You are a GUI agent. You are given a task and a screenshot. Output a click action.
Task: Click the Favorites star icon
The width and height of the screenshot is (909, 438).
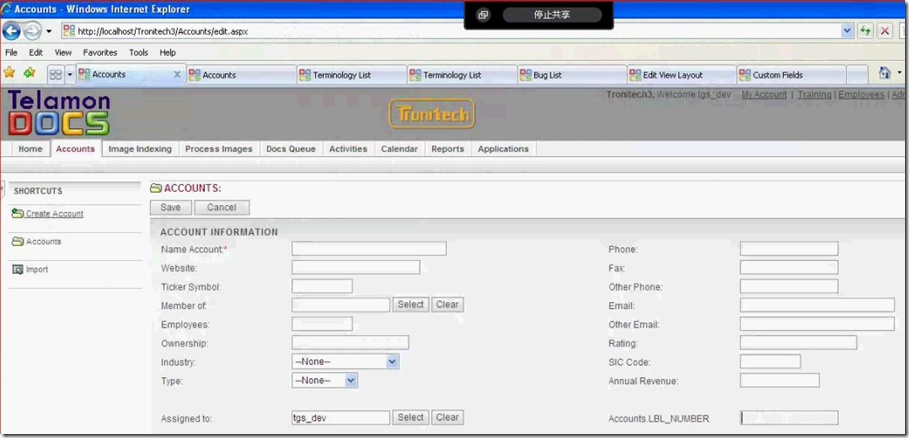(10, 73)
